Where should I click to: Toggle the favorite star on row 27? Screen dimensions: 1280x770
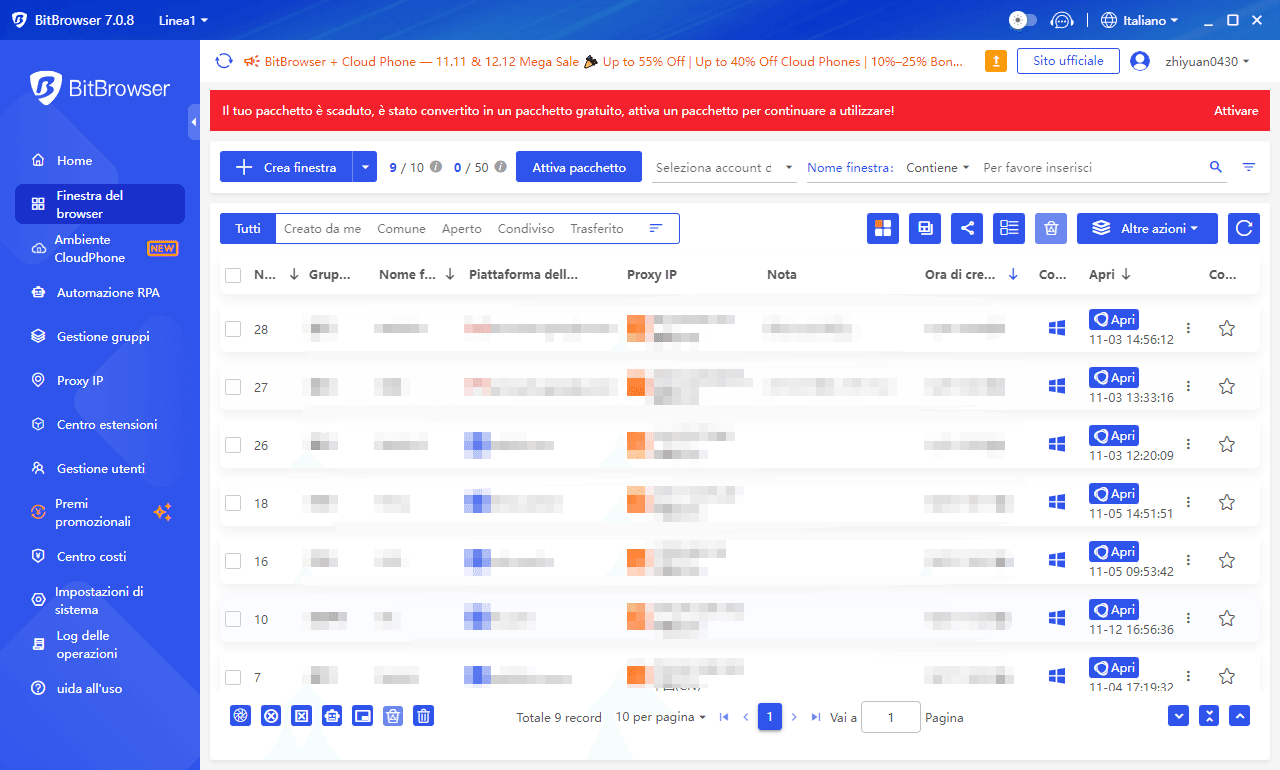click(x=1227, y=385)
